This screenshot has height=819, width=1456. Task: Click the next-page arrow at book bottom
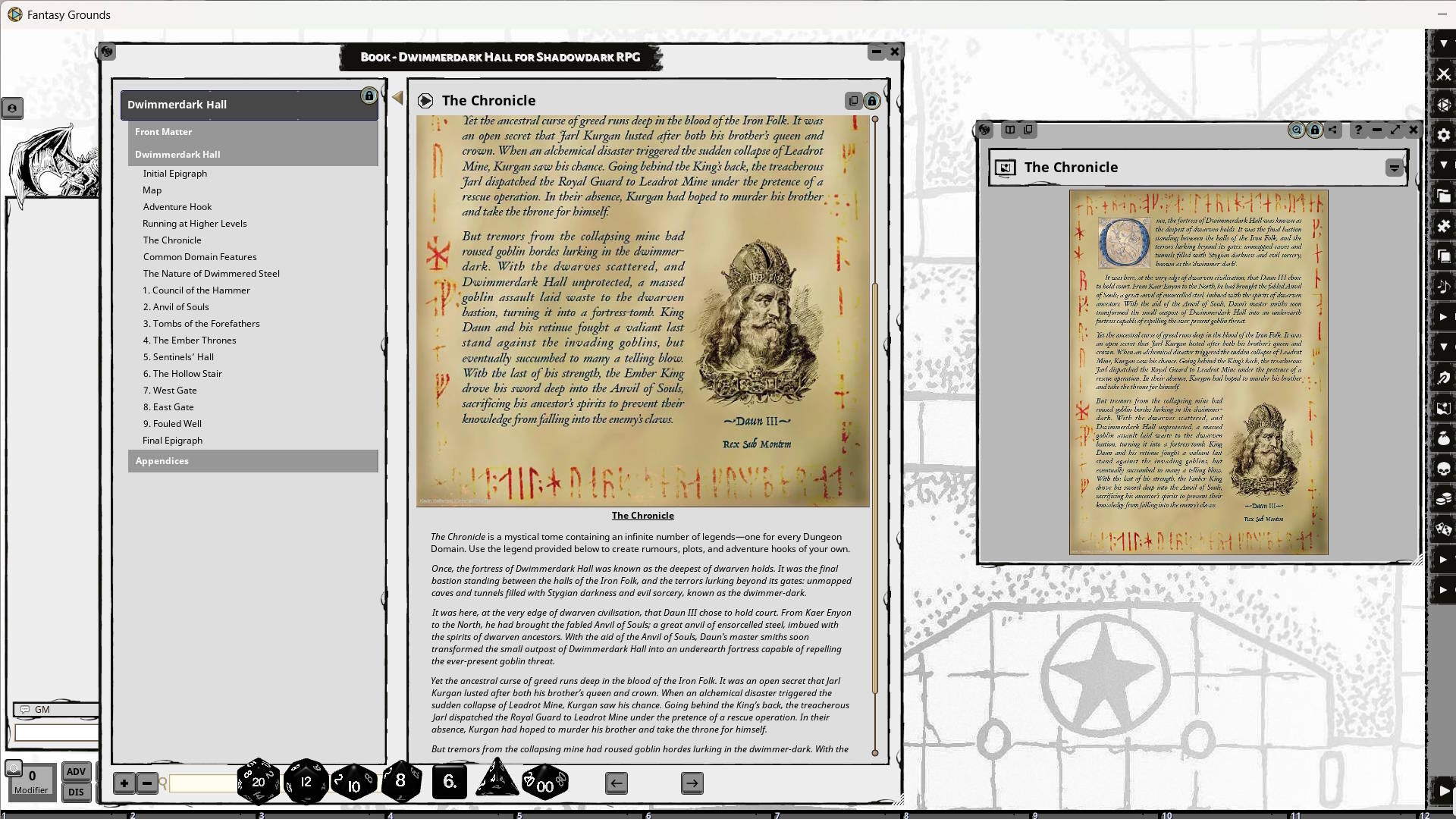point(692,783)
